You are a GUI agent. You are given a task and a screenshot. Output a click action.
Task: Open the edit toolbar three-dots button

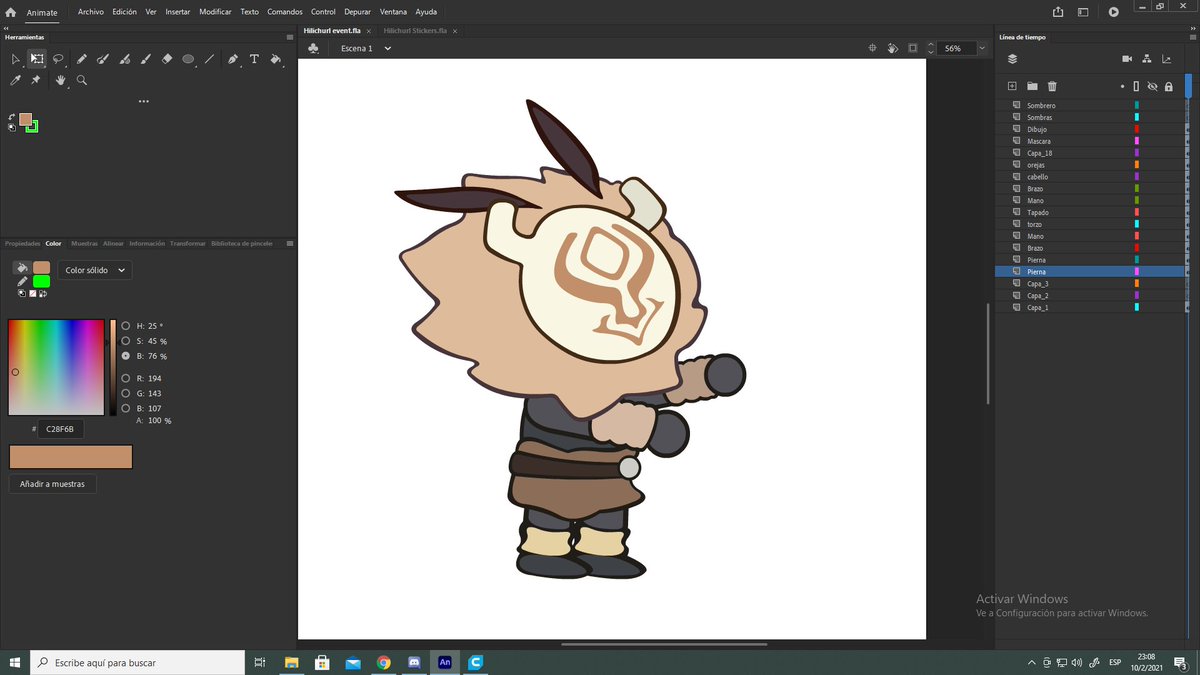(144, 101)
